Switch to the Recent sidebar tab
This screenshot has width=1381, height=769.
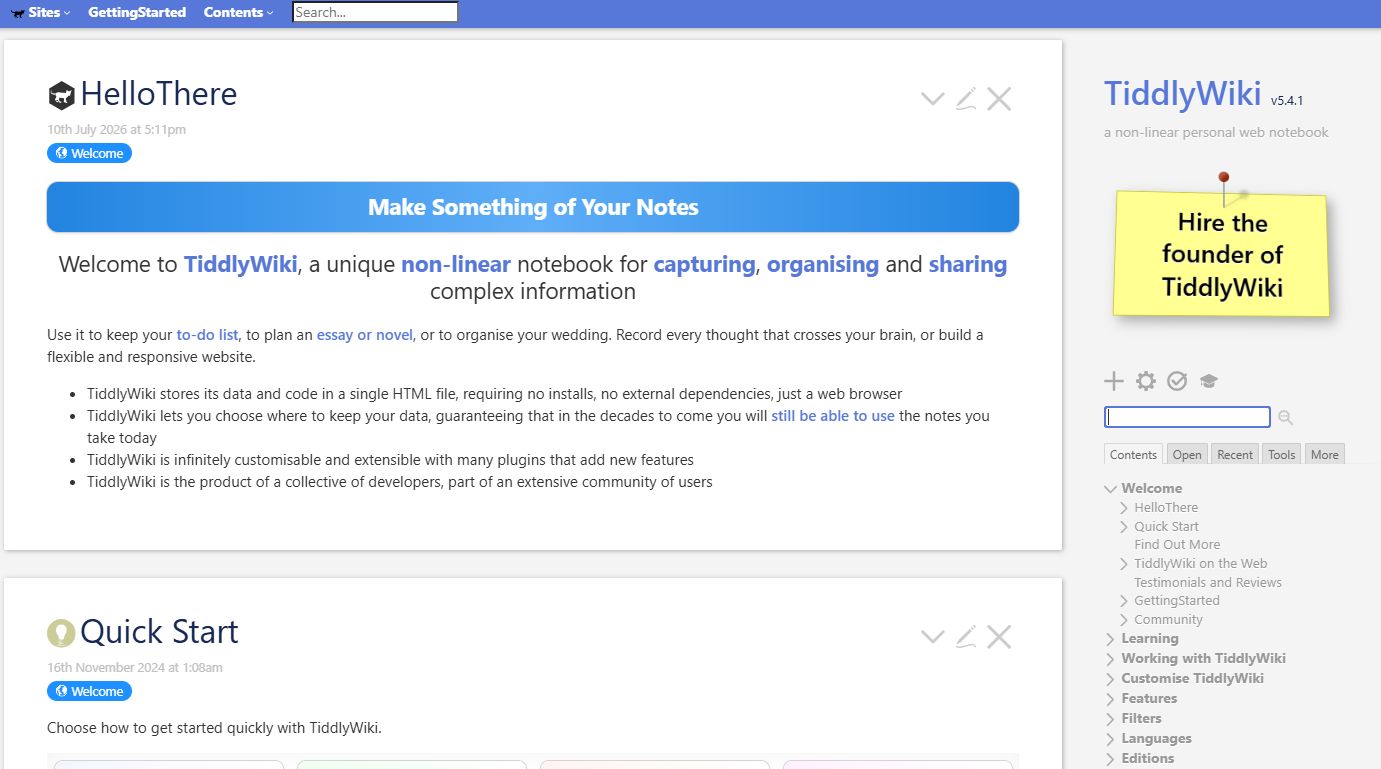tap(1235, 454)
